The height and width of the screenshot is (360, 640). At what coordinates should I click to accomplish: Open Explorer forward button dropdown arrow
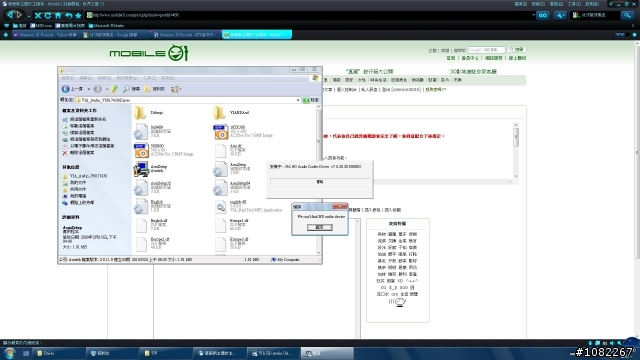point(107,89)
